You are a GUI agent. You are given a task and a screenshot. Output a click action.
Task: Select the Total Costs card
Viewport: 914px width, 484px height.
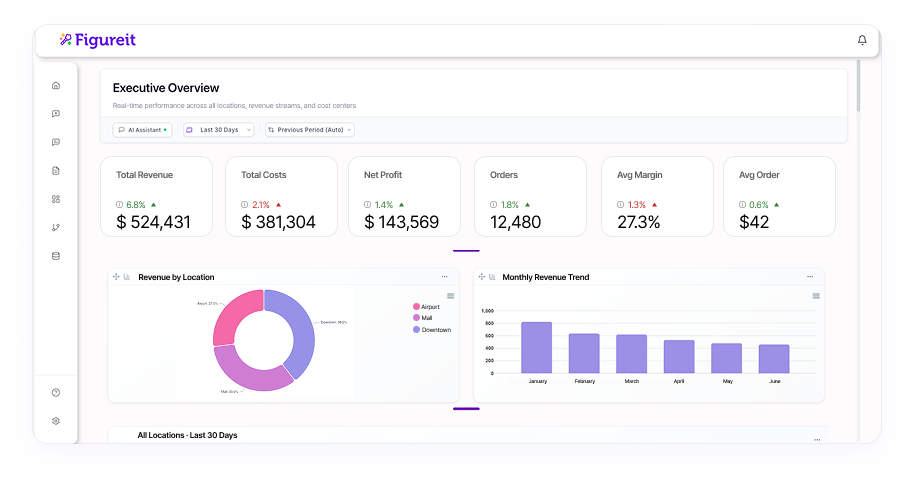pos(282,197)
